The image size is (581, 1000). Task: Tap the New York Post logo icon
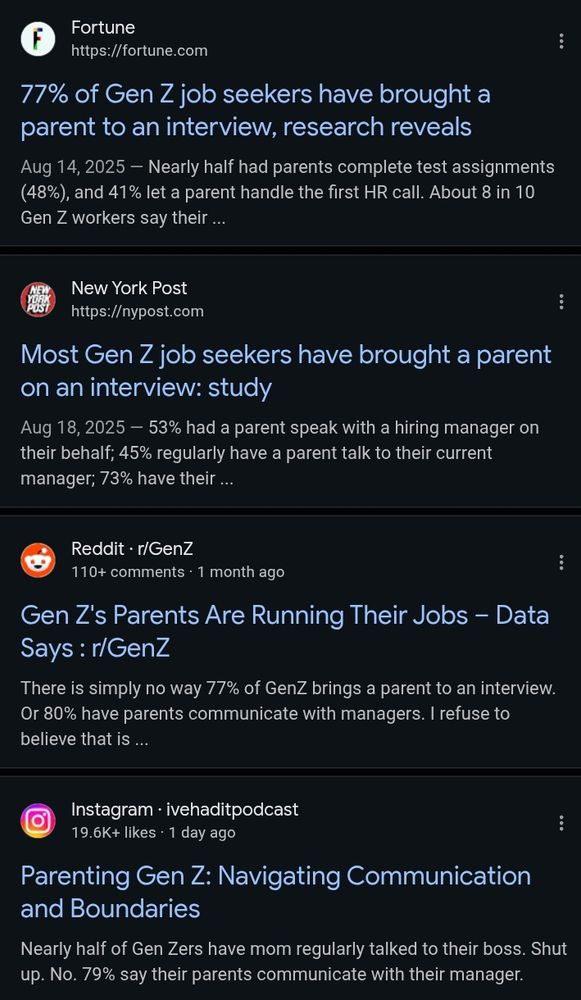(38, 299)
